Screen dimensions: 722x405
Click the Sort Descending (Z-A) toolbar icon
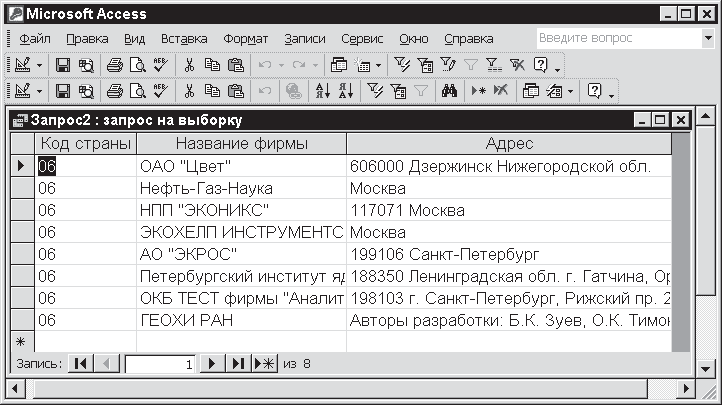click(x=345, y=91)
